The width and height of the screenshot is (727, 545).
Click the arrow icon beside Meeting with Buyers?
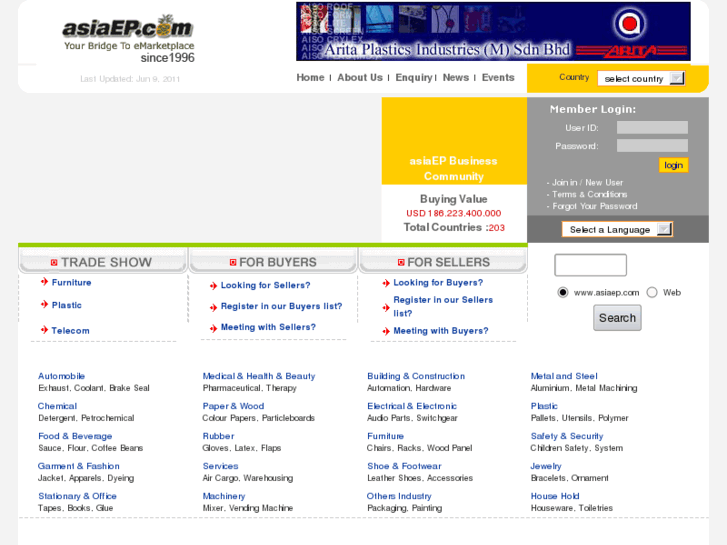tap(386, 331)
